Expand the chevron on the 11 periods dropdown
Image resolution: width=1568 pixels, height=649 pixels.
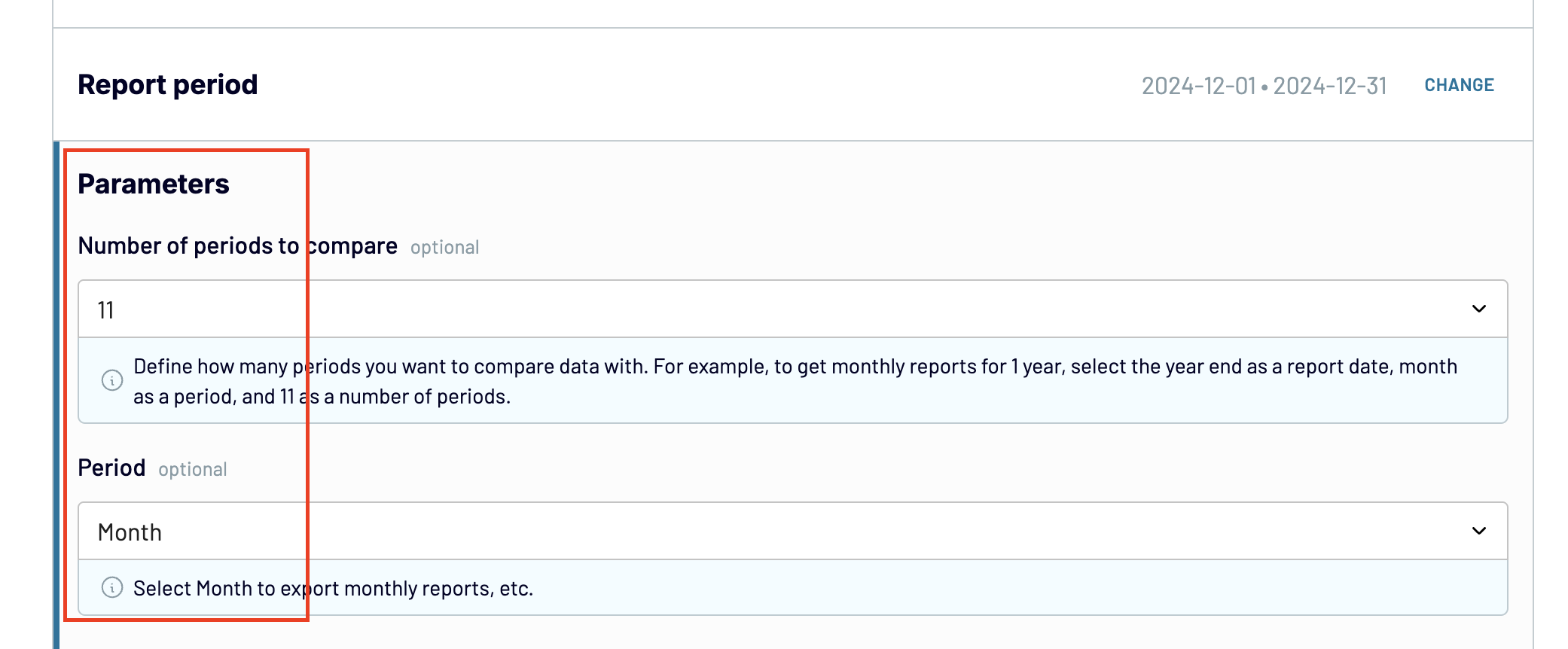[1479, 309]
